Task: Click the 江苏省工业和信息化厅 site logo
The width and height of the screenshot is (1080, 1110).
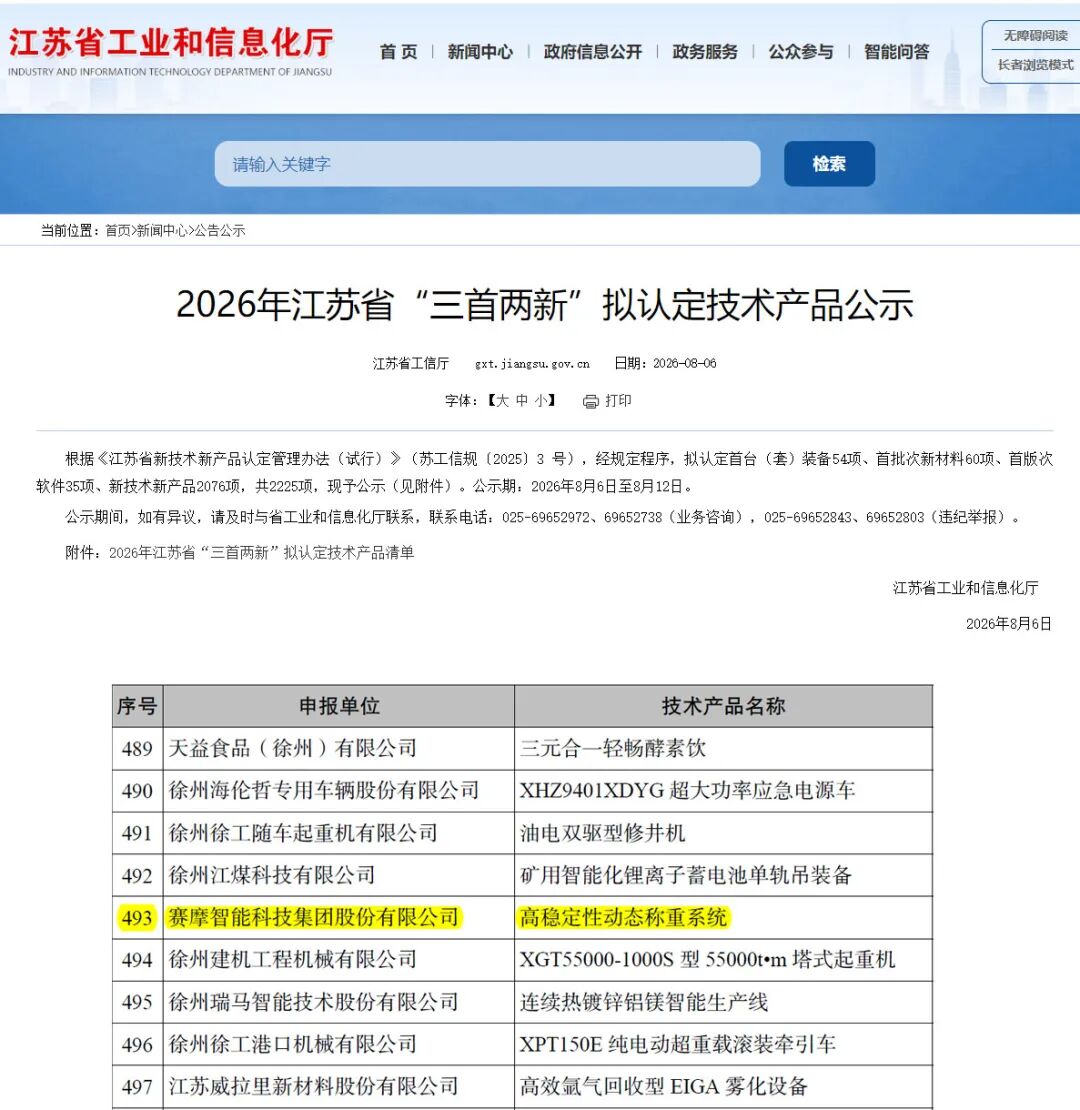Action: pos(170,51)
